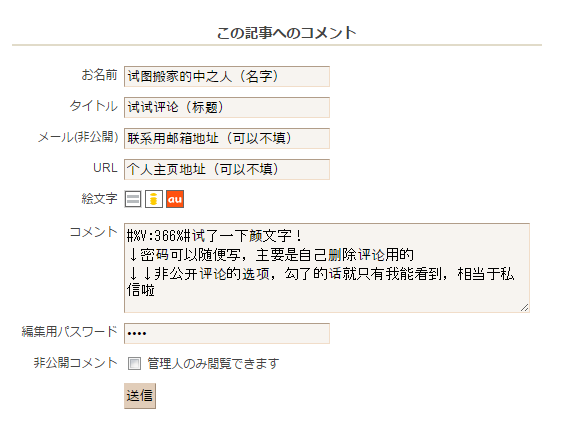Open the yellow emoji picker icon

154,199
